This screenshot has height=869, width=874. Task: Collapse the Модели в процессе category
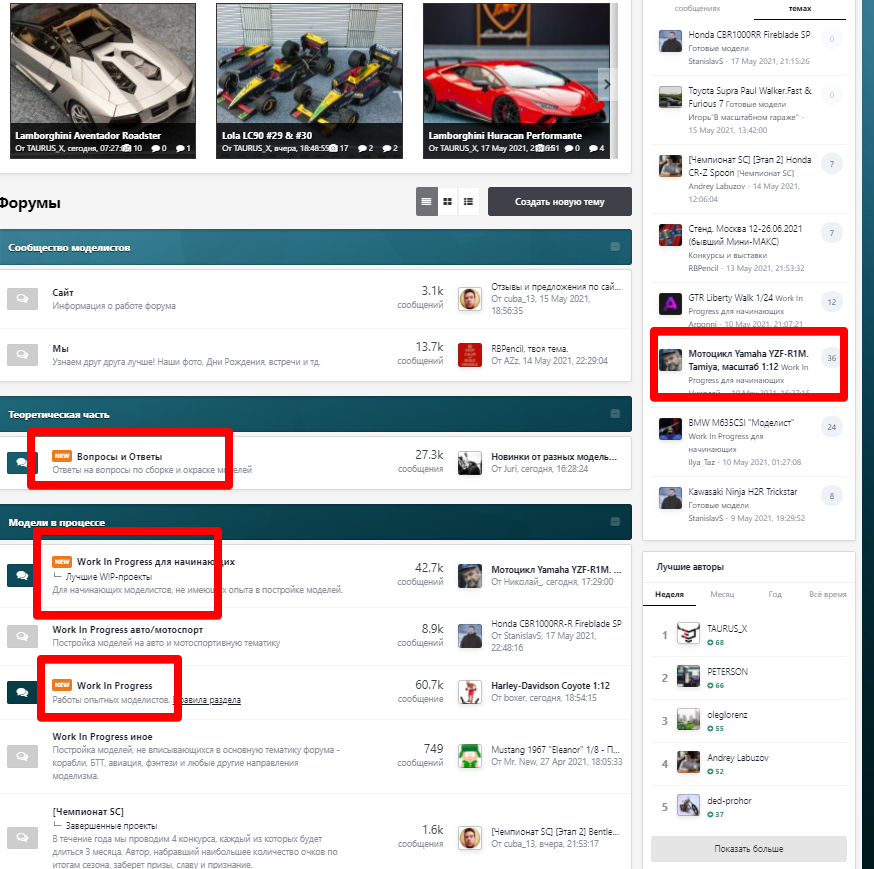[x=615, y=522]
